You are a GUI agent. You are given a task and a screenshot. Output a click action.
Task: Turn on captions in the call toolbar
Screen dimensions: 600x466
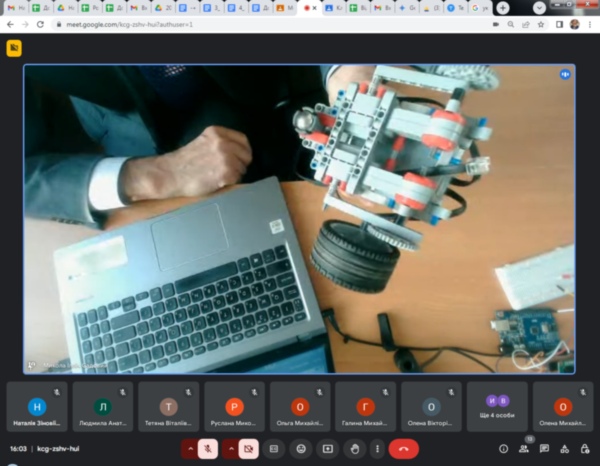tap(273, 449)
